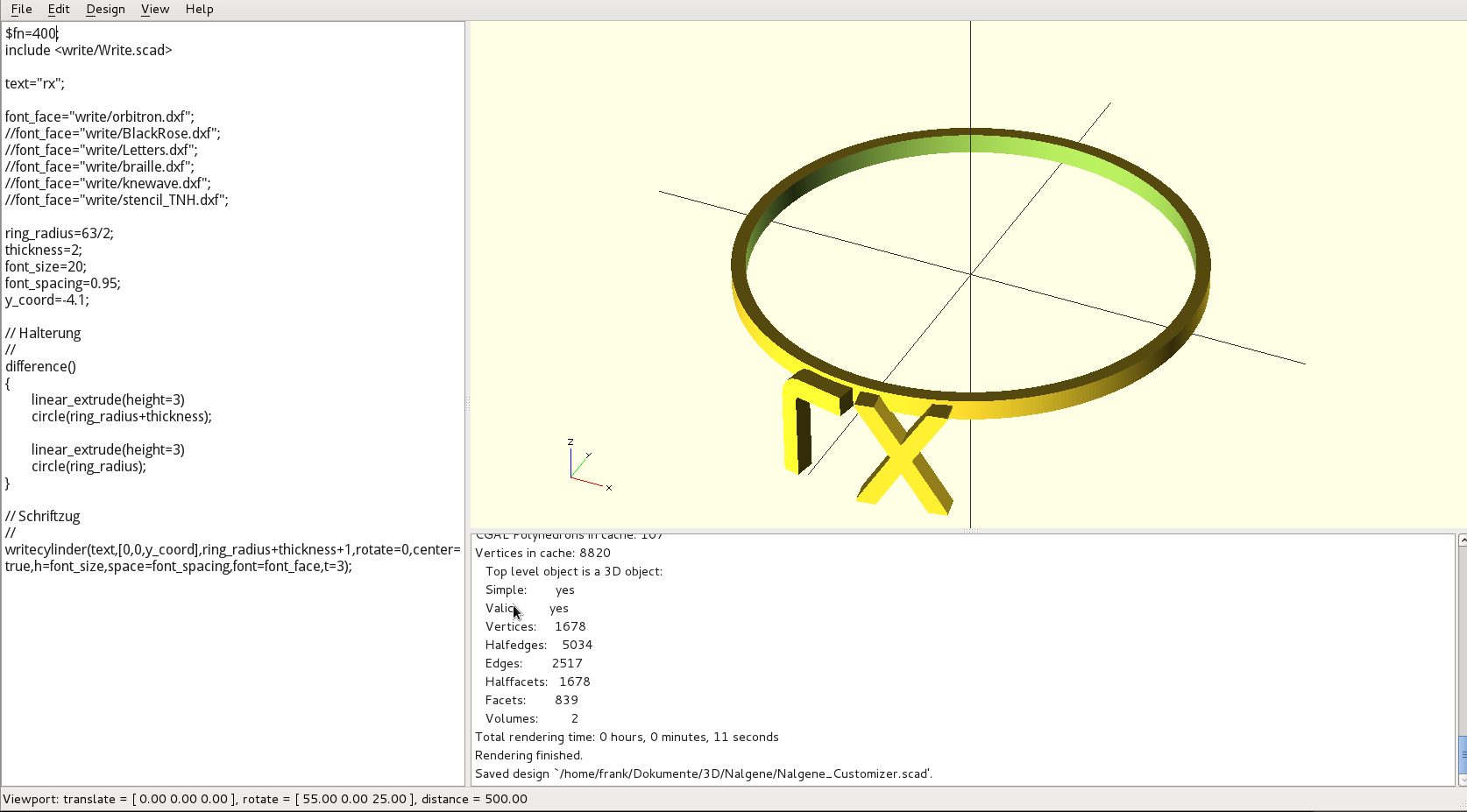Click the 'Halfedges: 5034' console line
Screen dimensions: 1467x812
pyautogui.click(x=539, y=645)
